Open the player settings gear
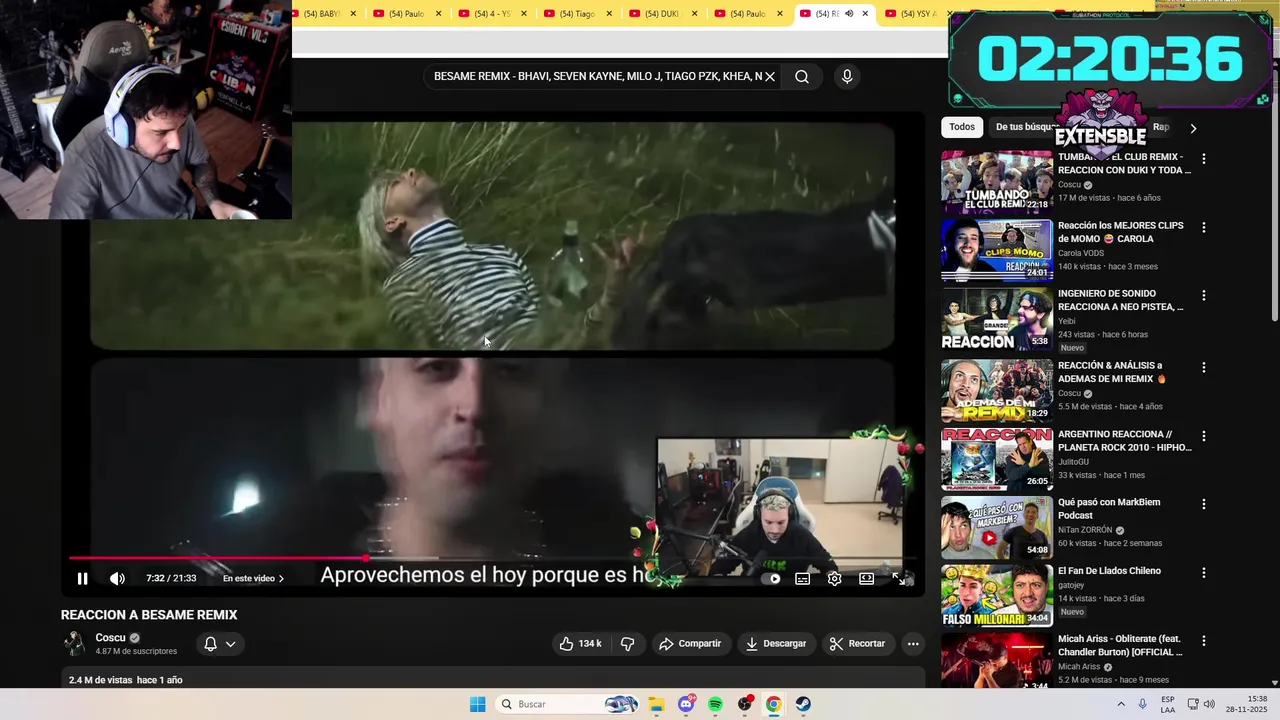Screen dimensions: 1280x720 [834, 578]
